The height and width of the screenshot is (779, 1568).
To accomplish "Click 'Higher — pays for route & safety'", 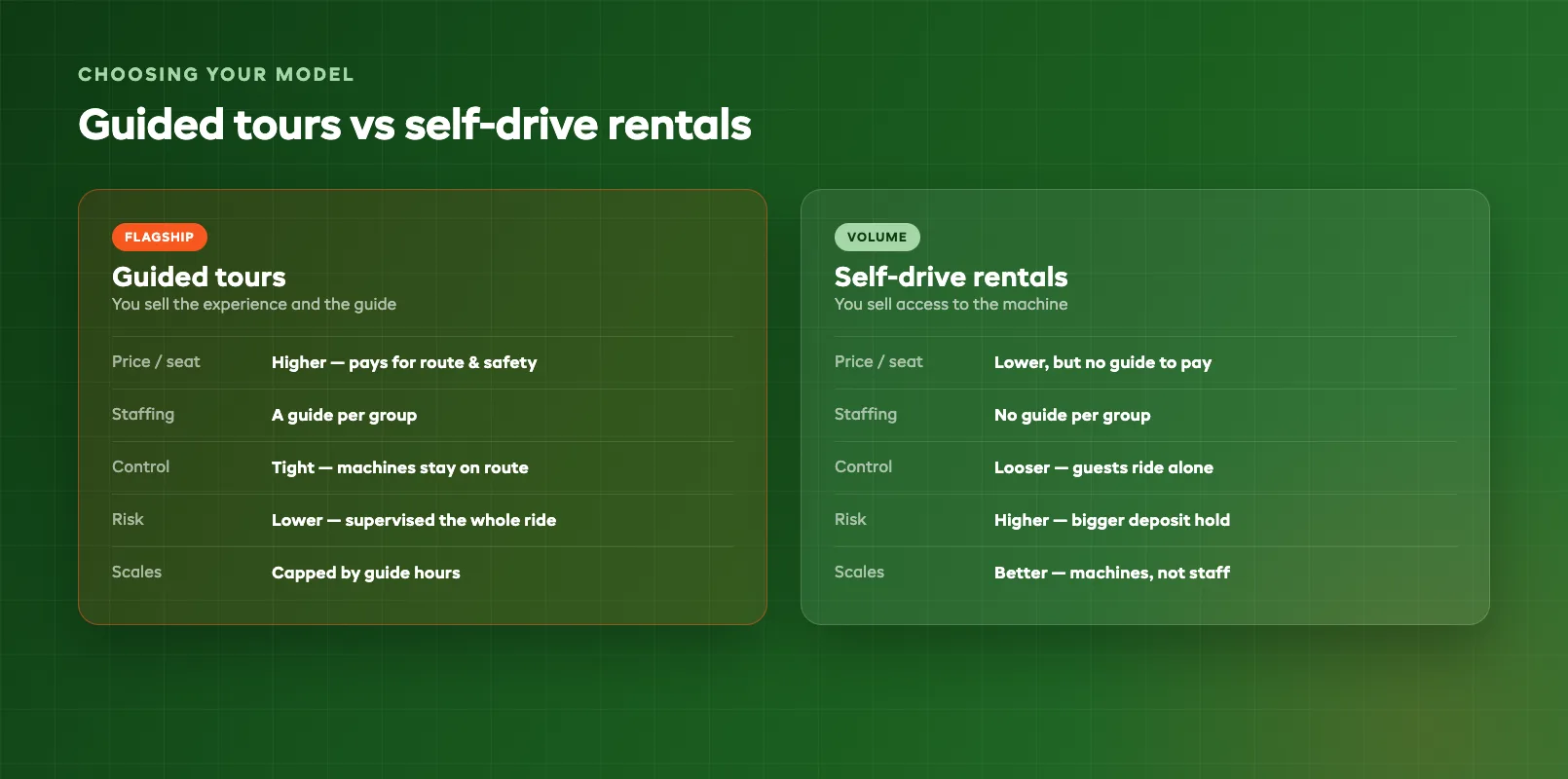I will point(404,362).
